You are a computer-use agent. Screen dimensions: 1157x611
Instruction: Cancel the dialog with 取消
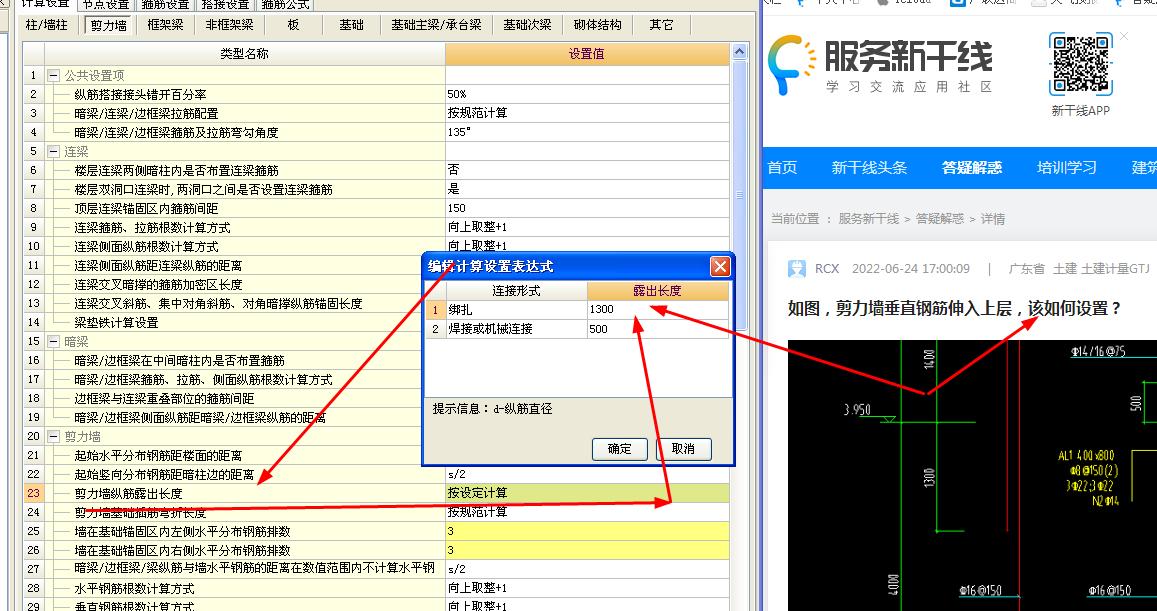pyautogui.click(x=684, y=449)
